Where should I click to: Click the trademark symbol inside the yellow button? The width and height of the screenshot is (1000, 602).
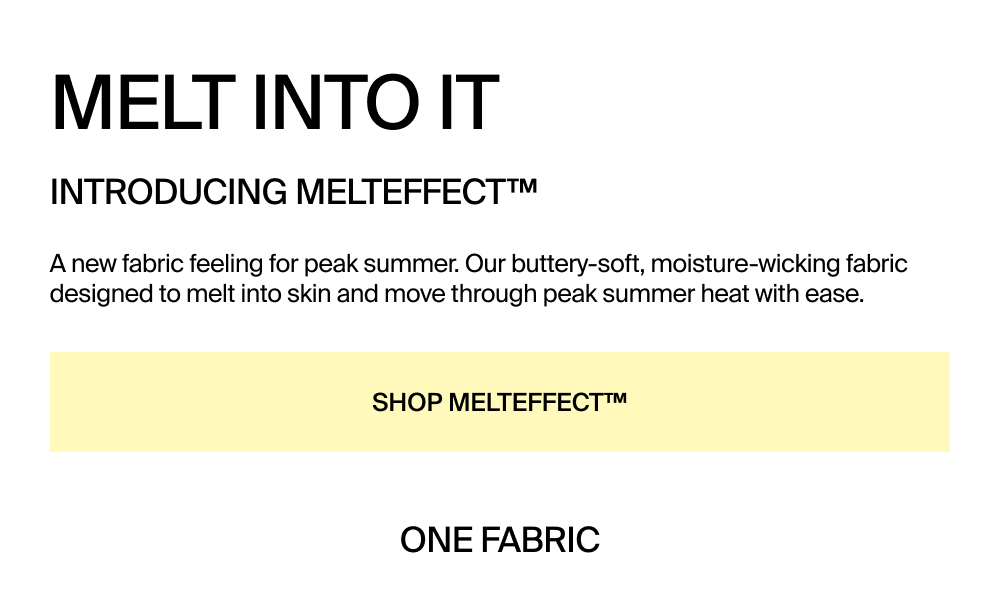point(615,398)
